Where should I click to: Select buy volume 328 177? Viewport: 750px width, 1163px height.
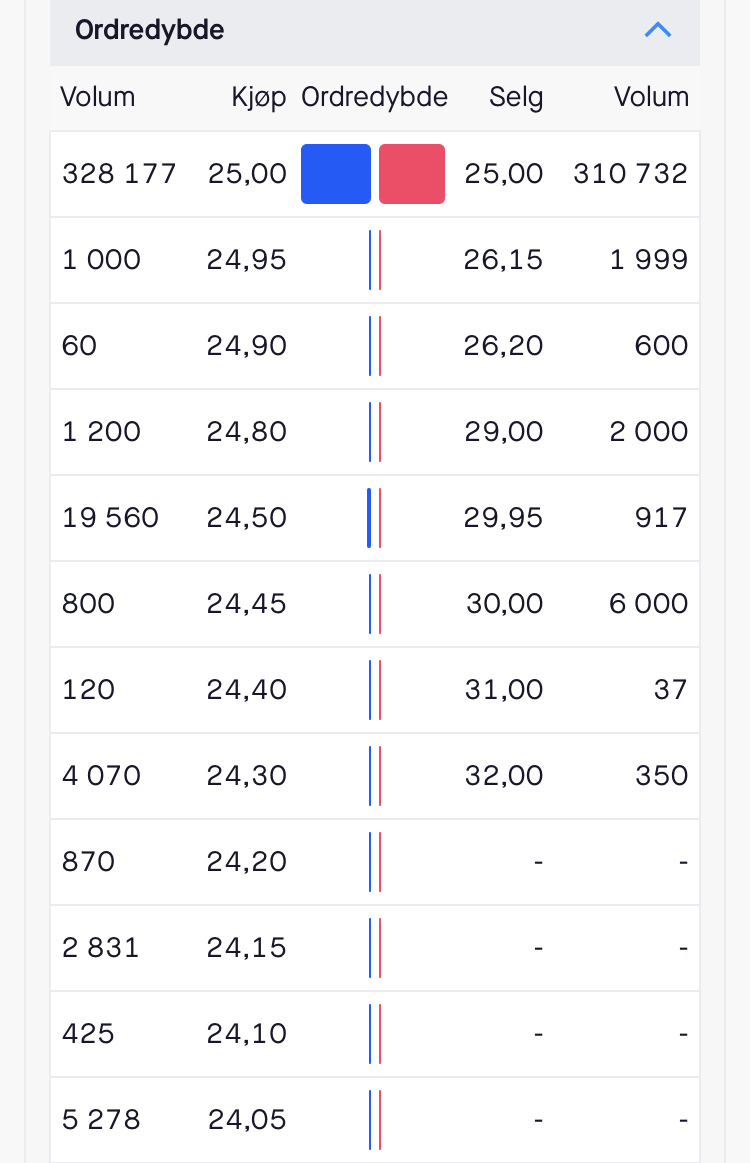pyautogui.click(x=119, y=174)
